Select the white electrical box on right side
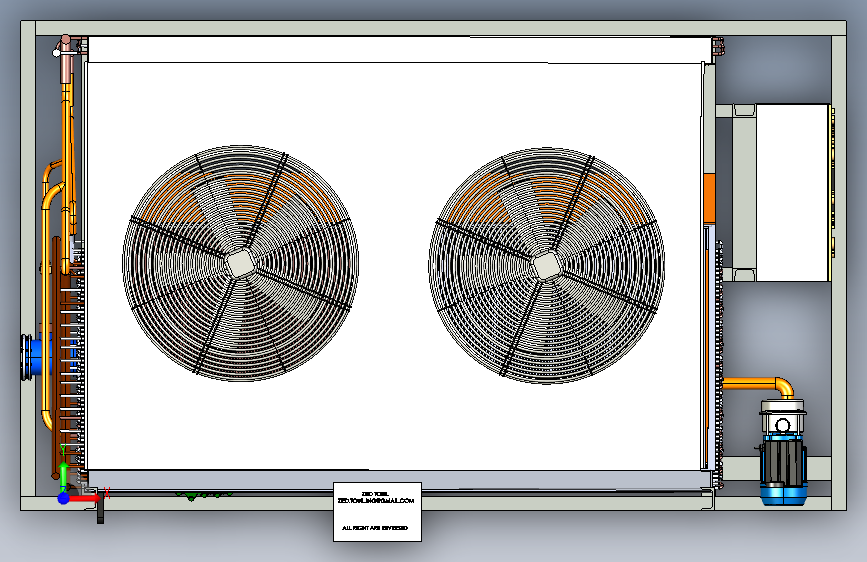 (792, 192)
